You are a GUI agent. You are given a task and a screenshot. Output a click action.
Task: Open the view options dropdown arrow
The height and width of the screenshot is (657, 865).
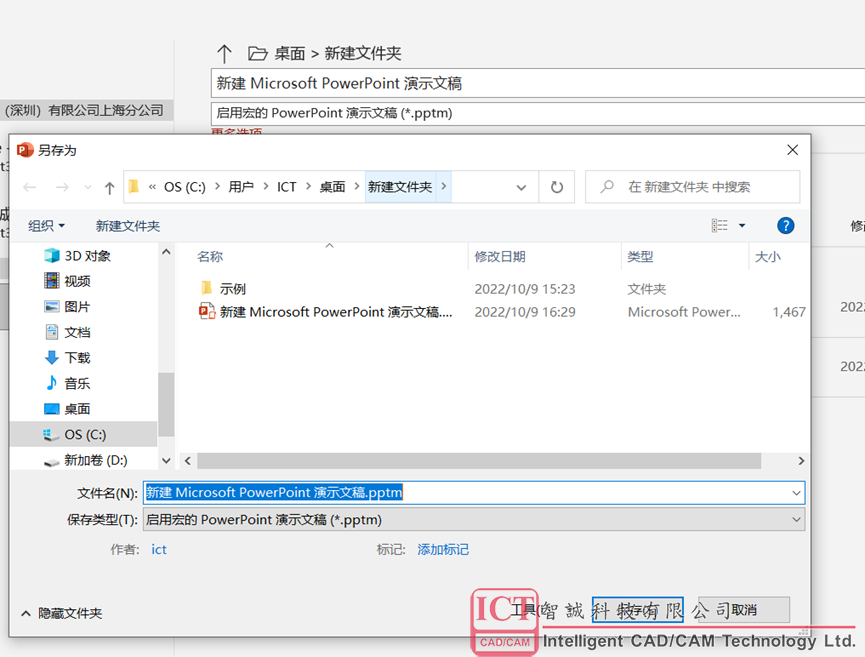click(x=742, y=225)
